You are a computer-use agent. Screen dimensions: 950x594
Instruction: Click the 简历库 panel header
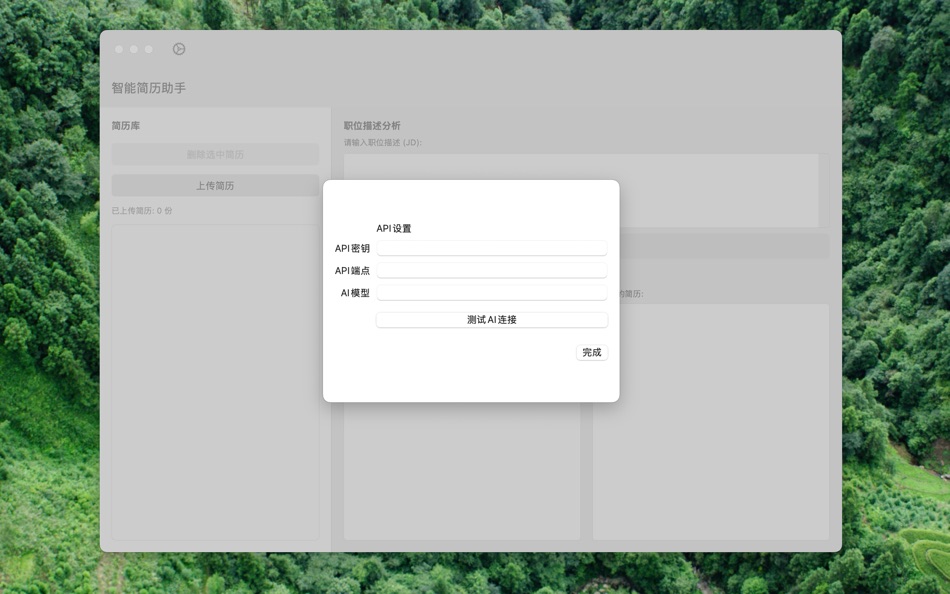pos(125,125)
